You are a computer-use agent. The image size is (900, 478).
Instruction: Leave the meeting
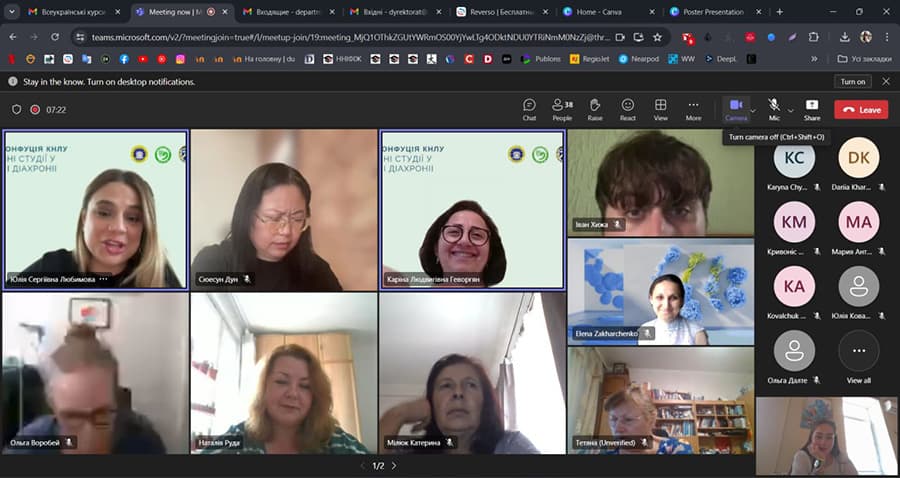pyautogui.click(x=861, y=110)
